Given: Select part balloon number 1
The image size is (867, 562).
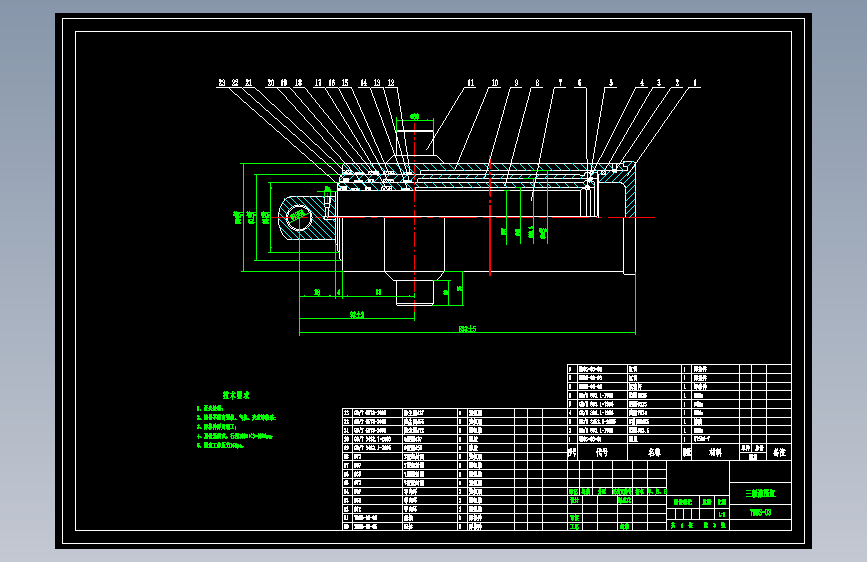Looking at the screenshot, I should click(695, 82).
